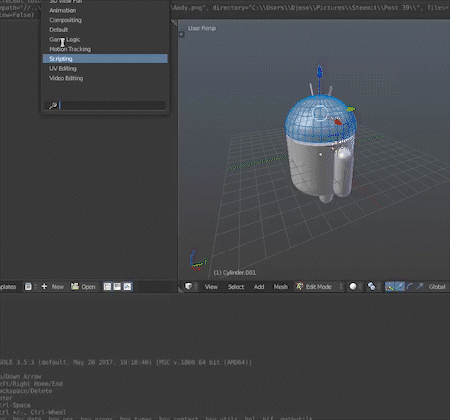
Task: Enable the rotate manipulator arc icon
Action: (410, 287)
